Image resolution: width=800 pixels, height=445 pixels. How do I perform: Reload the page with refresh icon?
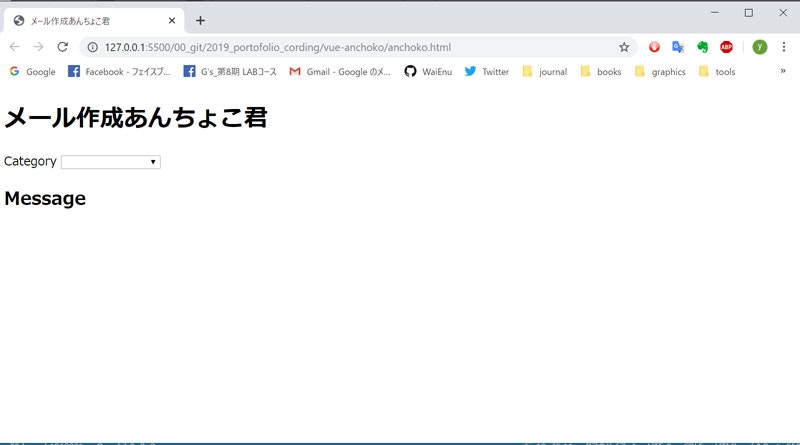point(62,47)
